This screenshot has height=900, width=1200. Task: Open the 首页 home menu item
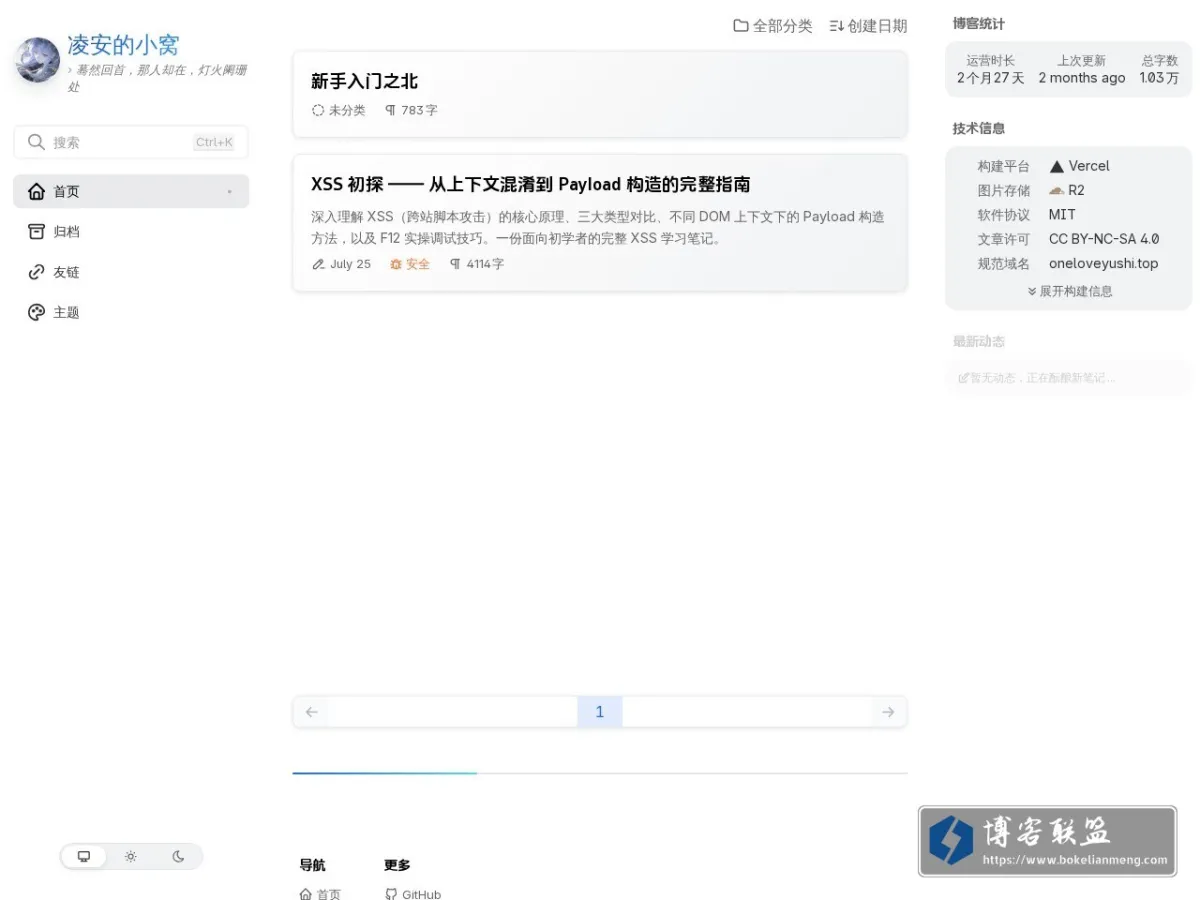(131, 191)
